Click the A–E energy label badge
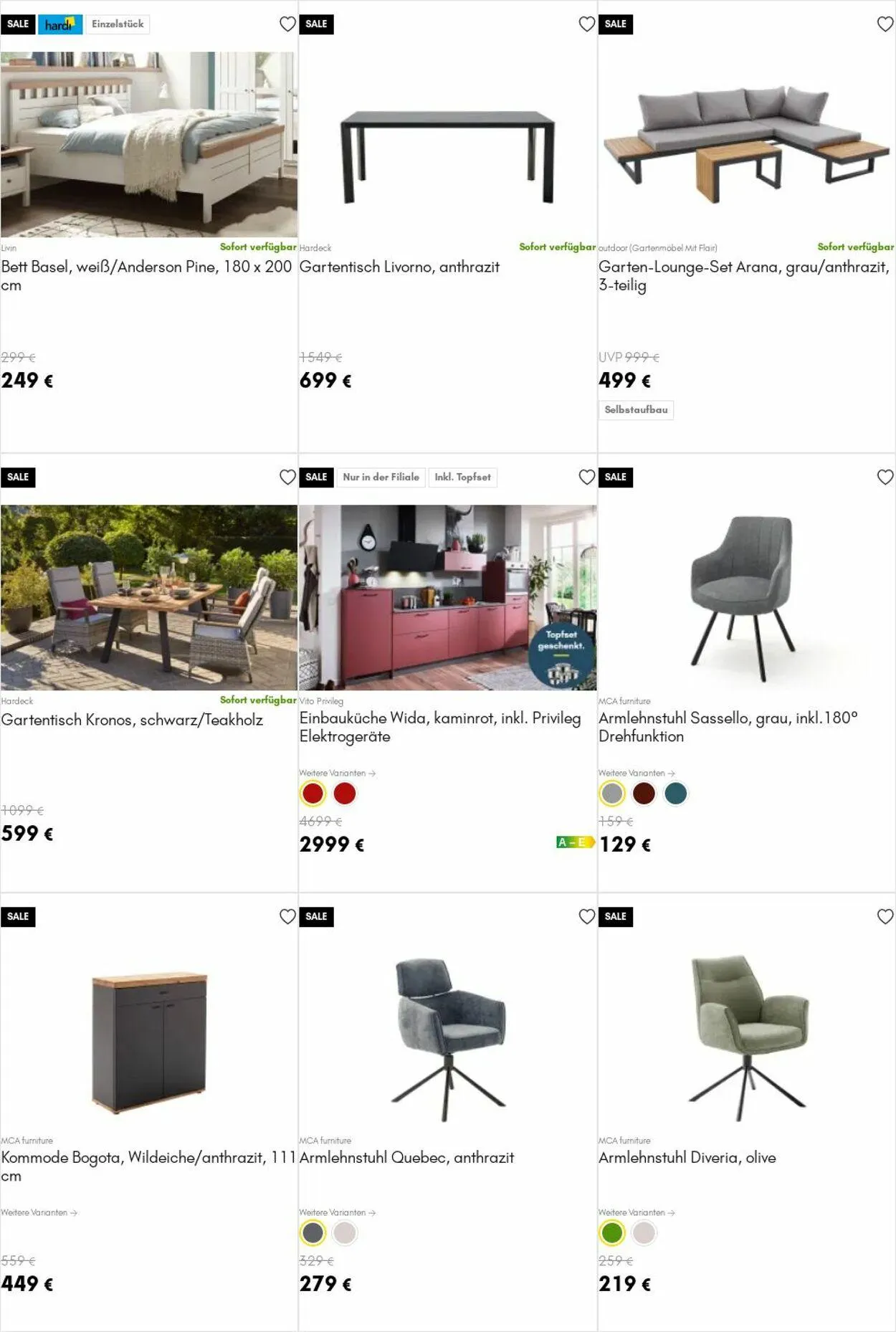This screenshot has height=1332, width=896. pos(576,842)
